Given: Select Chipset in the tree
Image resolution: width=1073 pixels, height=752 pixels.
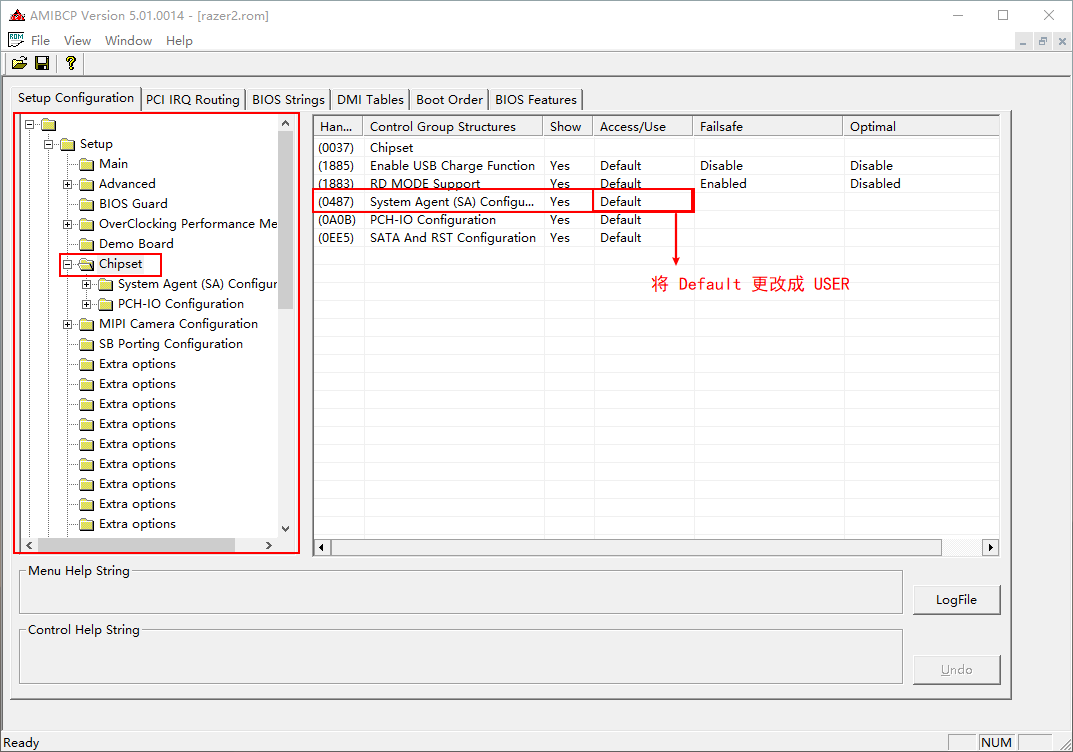Looking at the screenshot, I should click(x=120, y=264).
